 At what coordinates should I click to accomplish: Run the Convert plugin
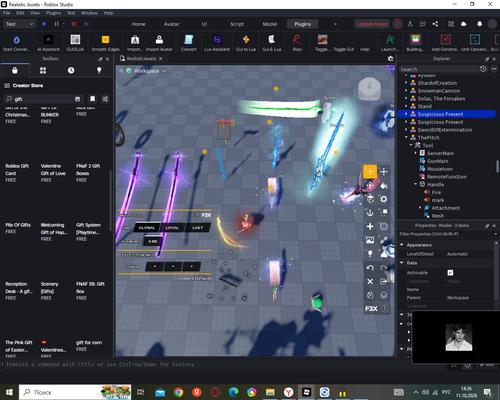(x=189, y=43)
